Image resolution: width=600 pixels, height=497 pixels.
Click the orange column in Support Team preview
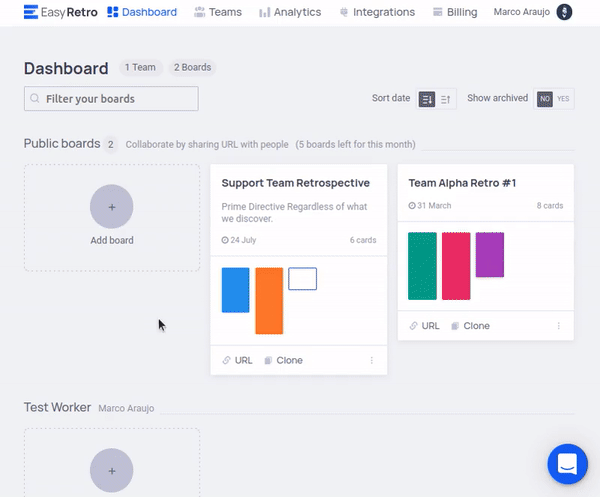[269, 300]
